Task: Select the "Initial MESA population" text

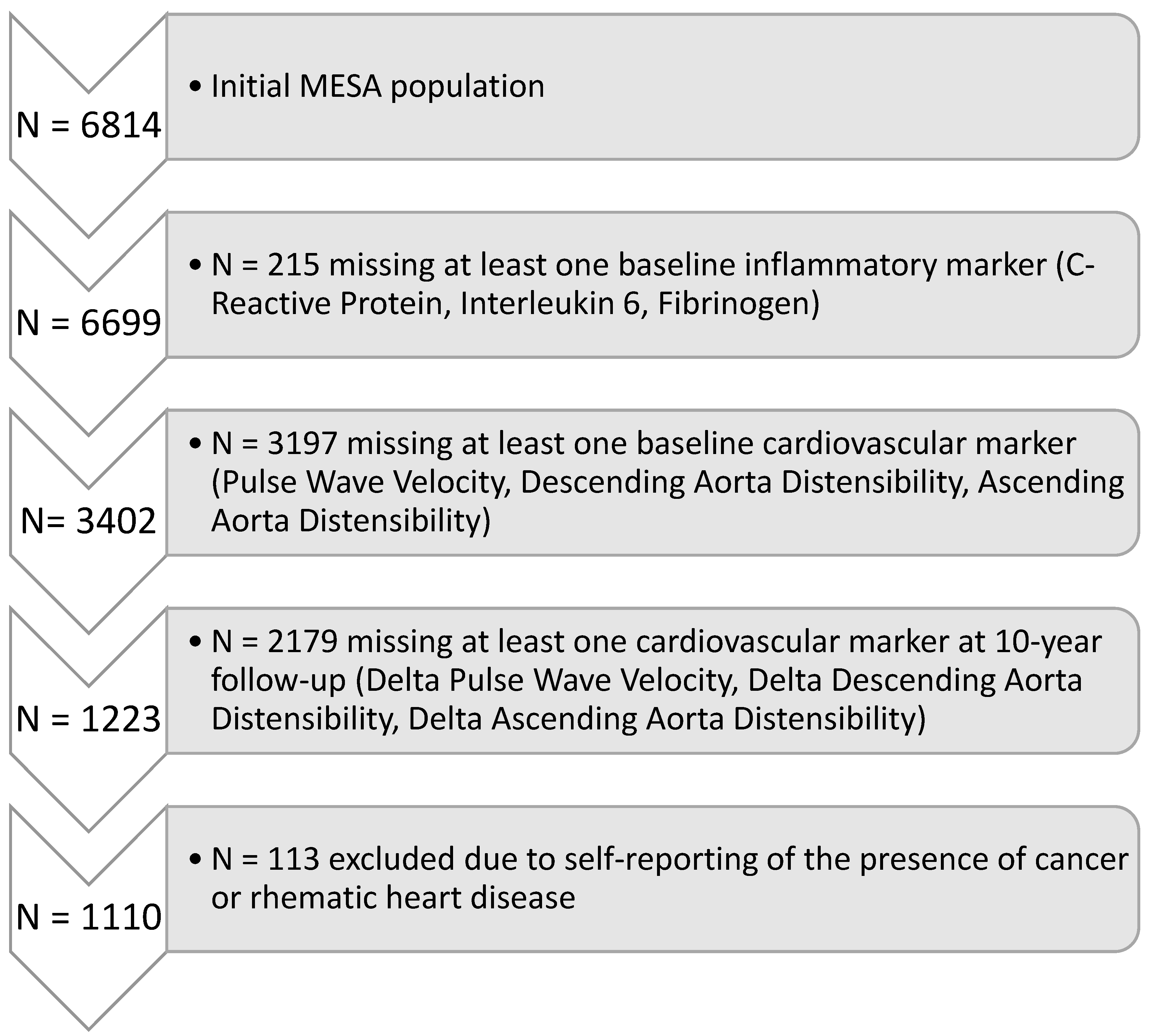Action: (x=377, y=86)
